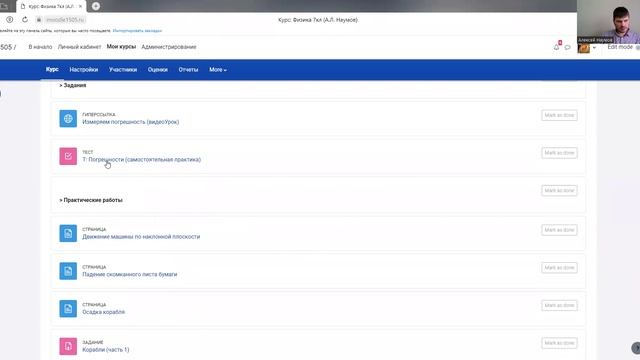Click the Задания heading

tap(73, 85)
